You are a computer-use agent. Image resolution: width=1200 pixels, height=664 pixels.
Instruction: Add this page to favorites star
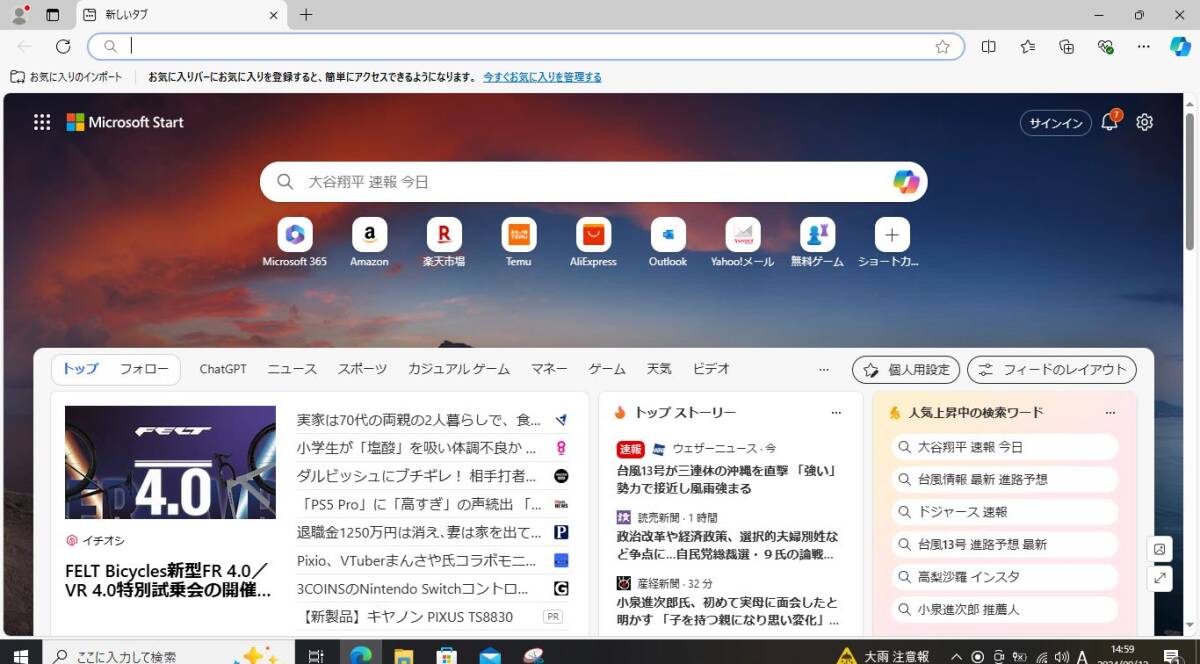click(x=942, y=46)
